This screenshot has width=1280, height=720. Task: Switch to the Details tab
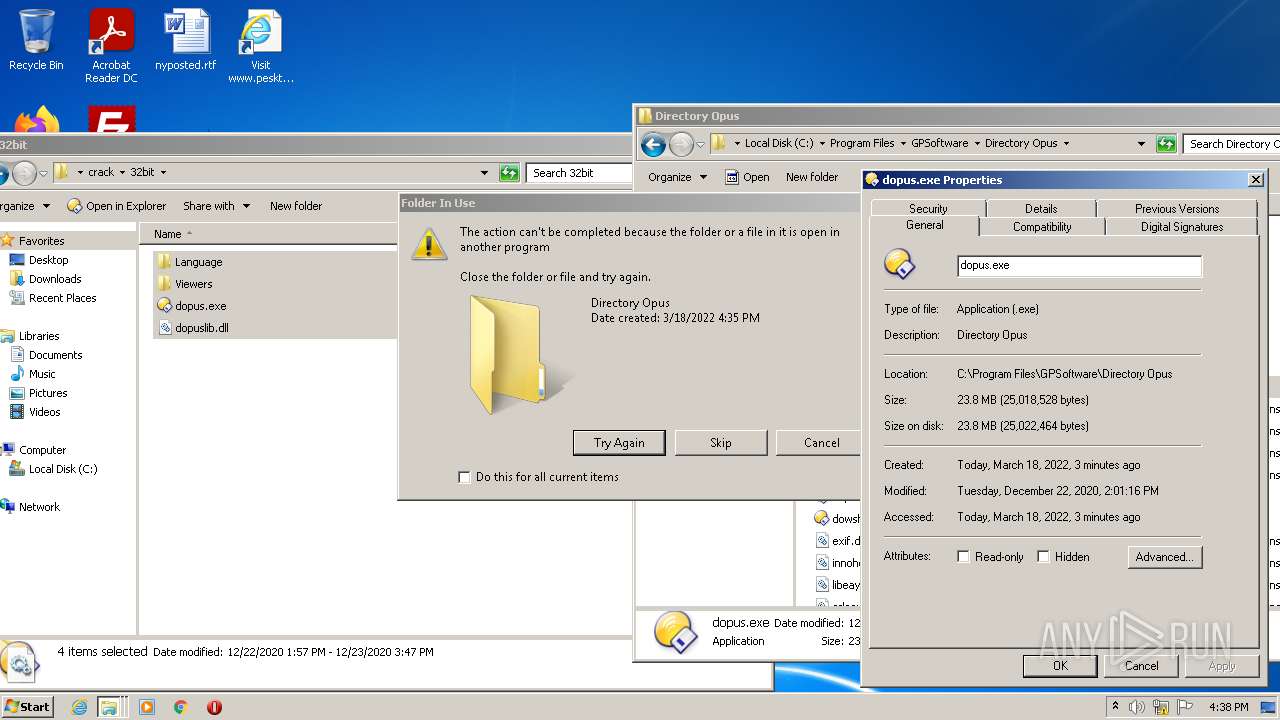pyautogui.click(x=1041, y=209)
